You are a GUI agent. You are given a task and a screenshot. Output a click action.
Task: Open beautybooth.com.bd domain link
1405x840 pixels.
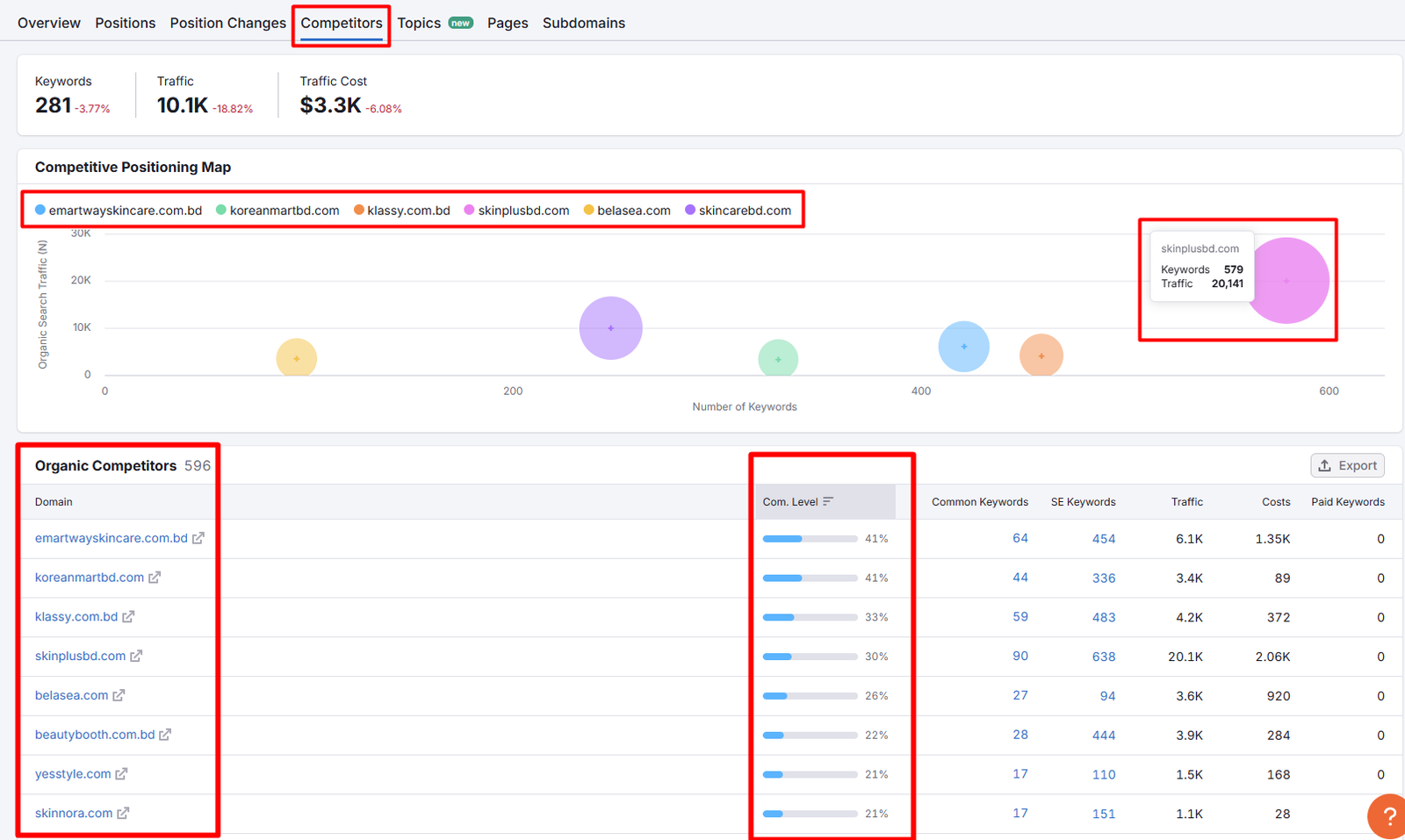95,735
